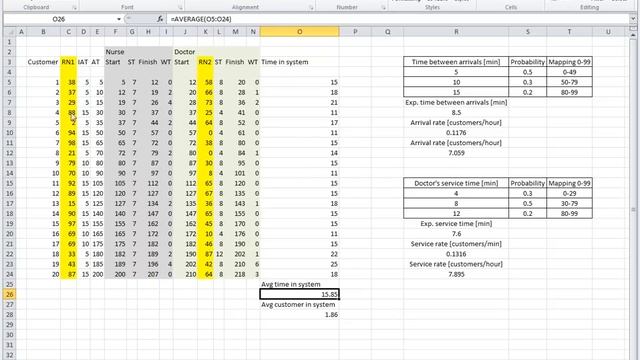Click in the formula bar showing =AVERAGE(O5:O24)
Image resolution: width=640 pixels, height=360 pixels.
398,19
